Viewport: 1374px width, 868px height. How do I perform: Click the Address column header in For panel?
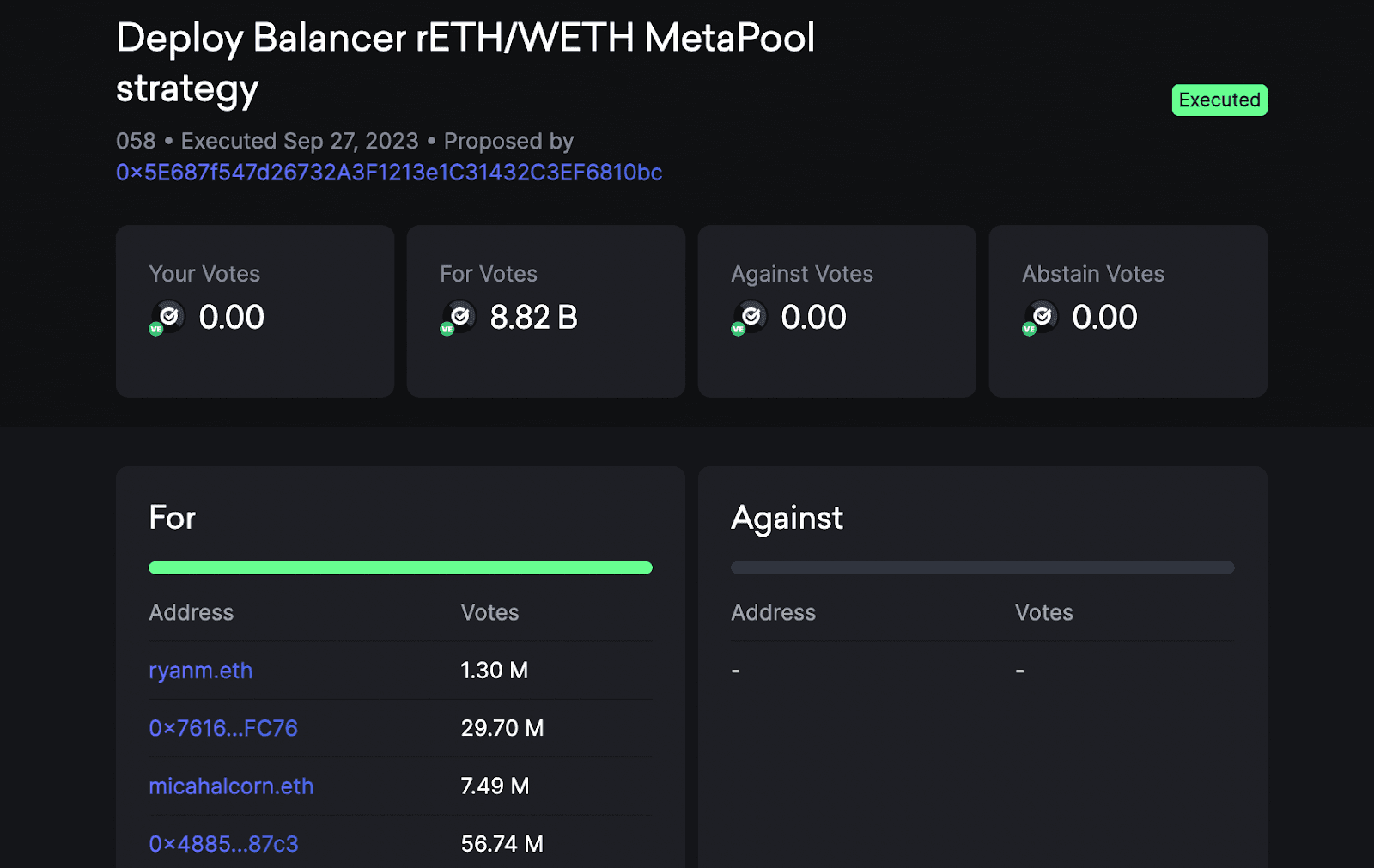[x=192, y=612]
